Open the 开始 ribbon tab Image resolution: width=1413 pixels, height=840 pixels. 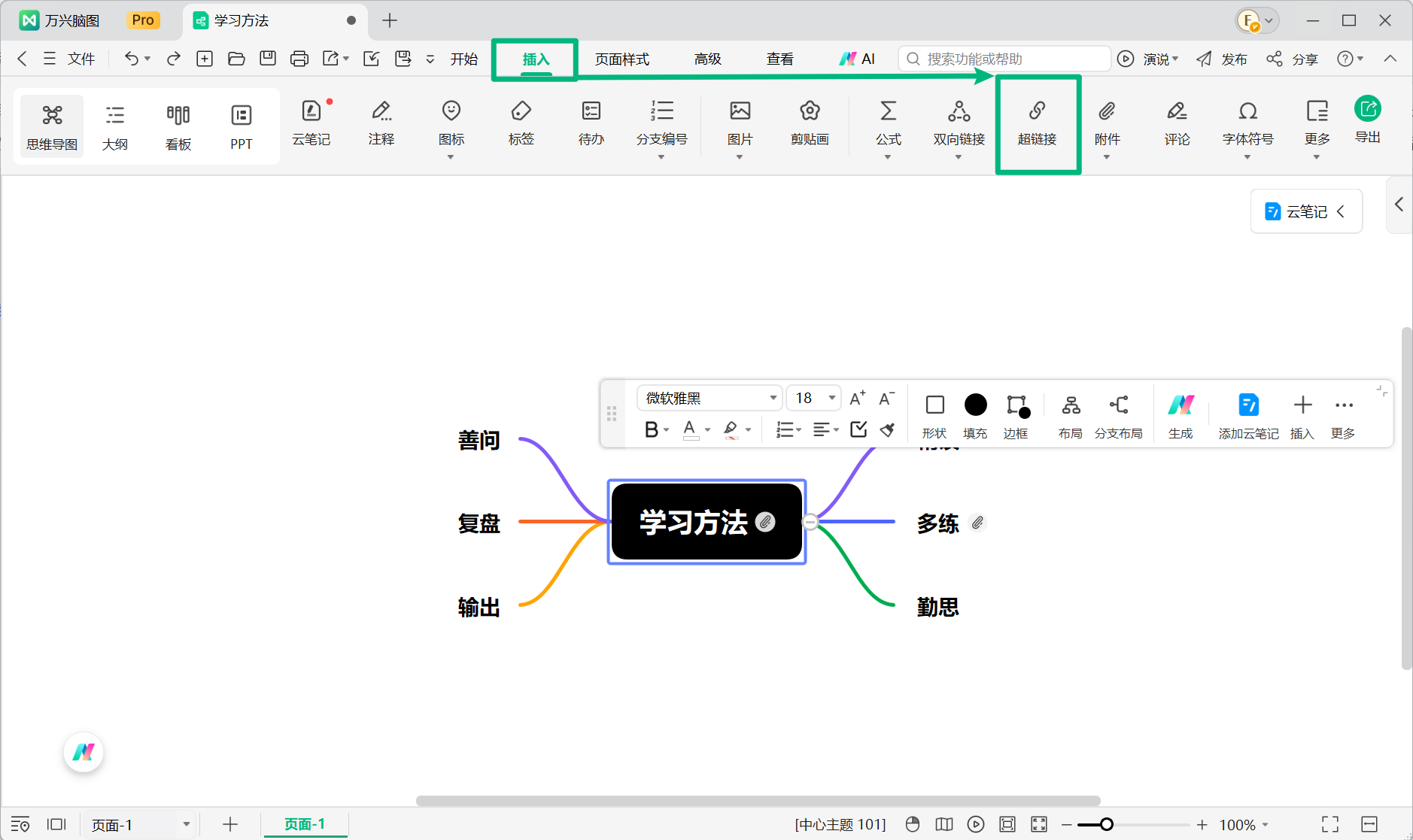tap(464, 59)
